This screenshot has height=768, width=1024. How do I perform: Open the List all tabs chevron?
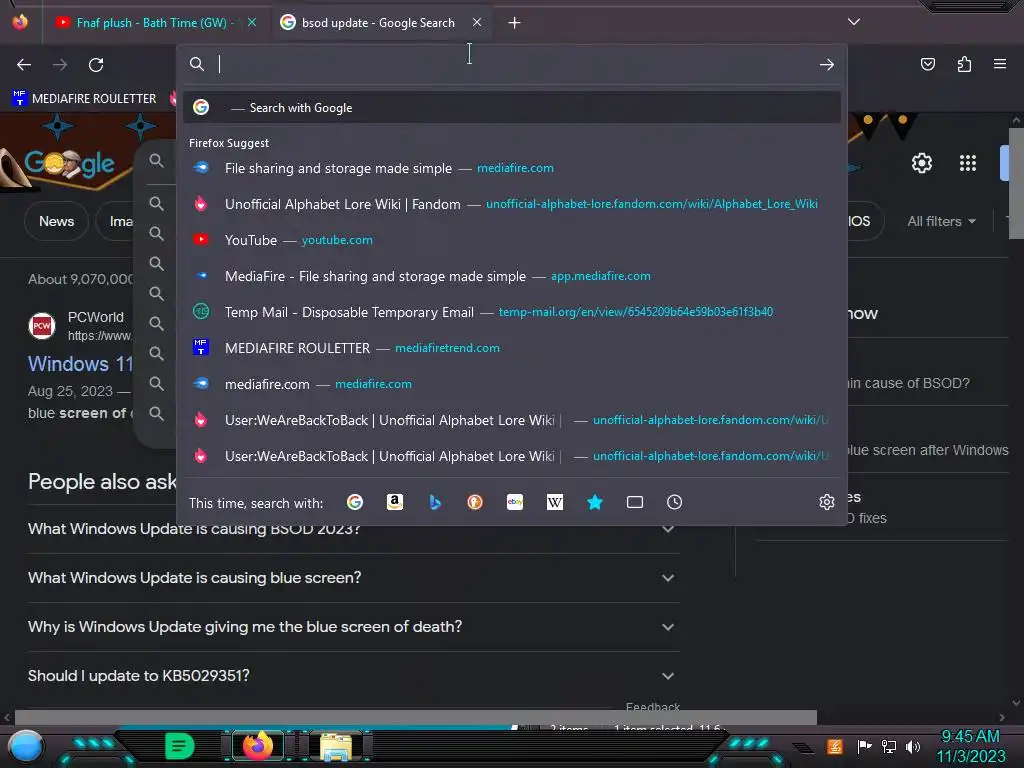854,22
